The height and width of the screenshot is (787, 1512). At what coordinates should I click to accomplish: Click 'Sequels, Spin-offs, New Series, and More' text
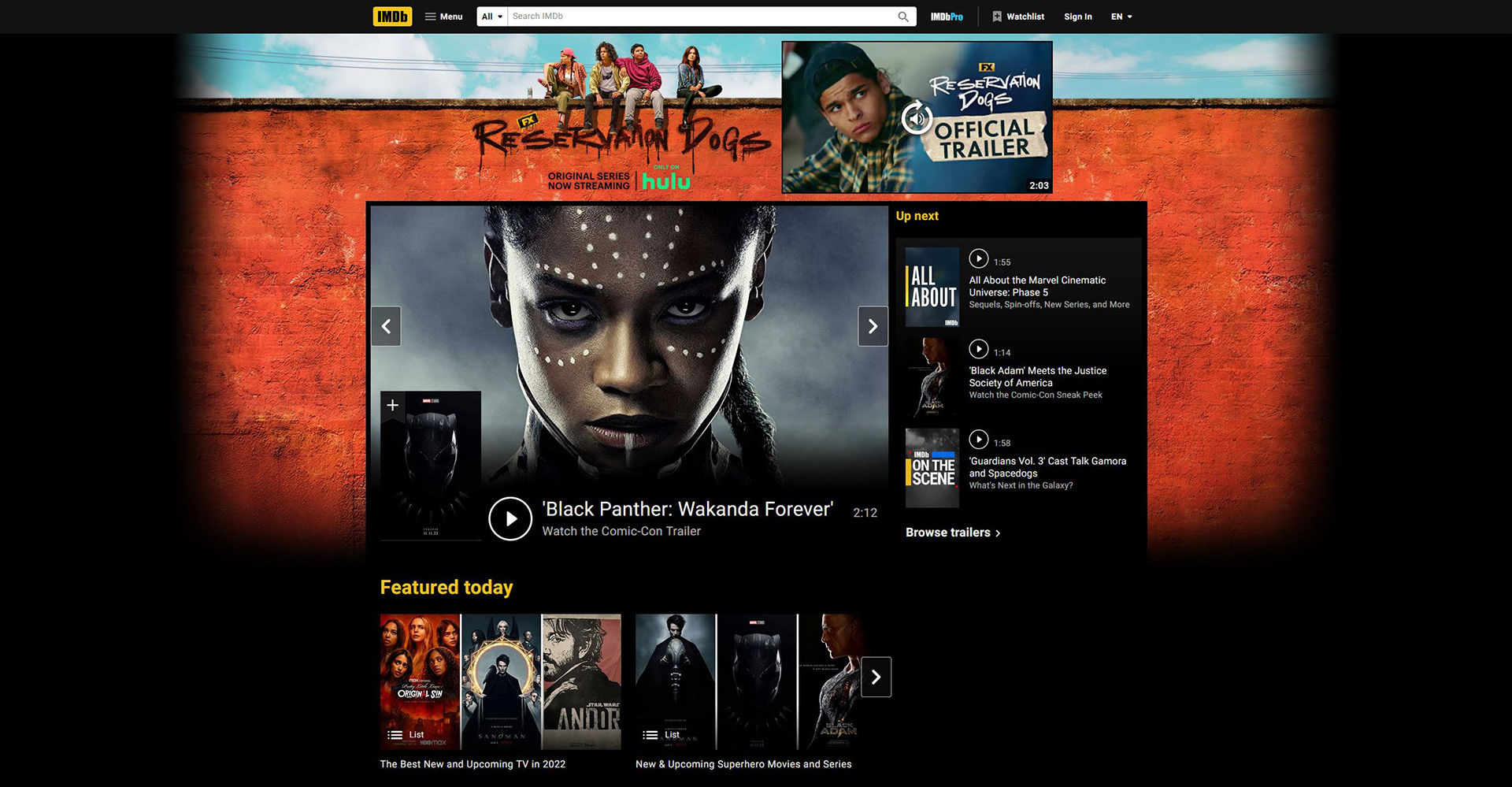1049,305
